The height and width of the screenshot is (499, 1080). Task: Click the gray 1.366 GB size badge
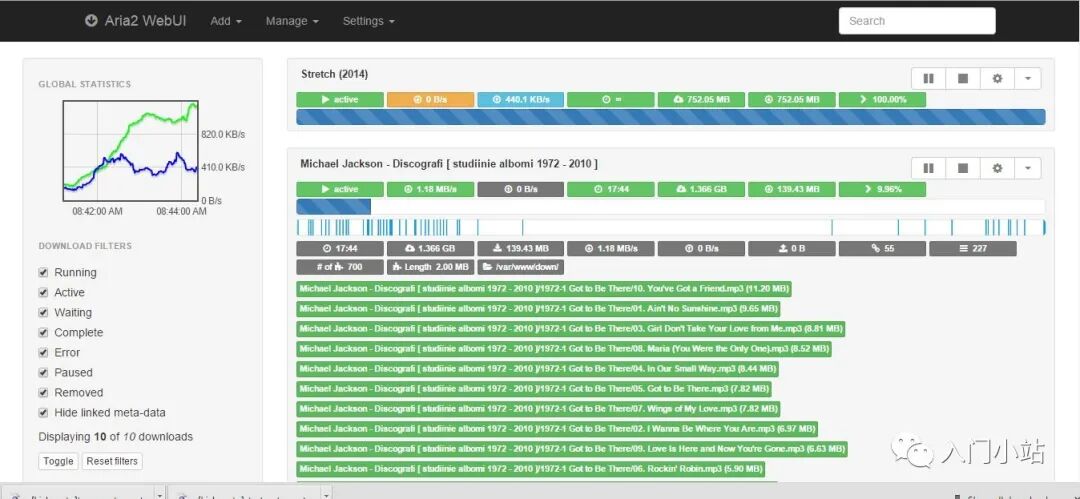430,248
